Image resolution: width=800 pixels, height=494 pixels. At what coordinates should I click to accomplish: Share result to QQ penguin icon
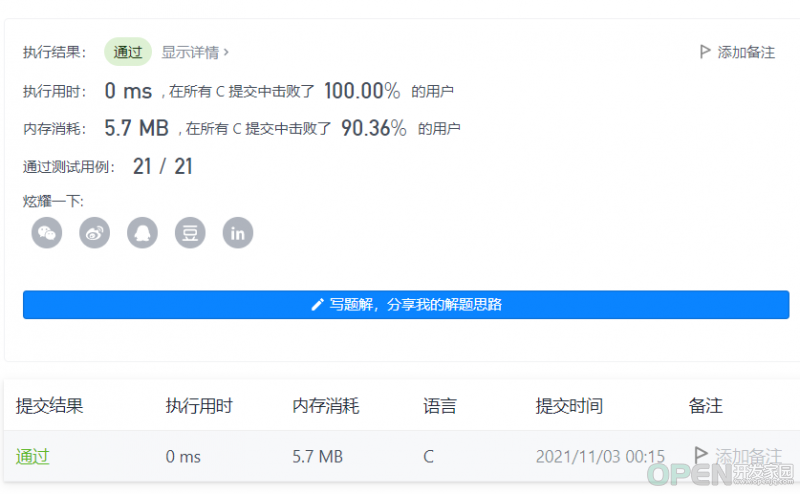coord(142,233)
